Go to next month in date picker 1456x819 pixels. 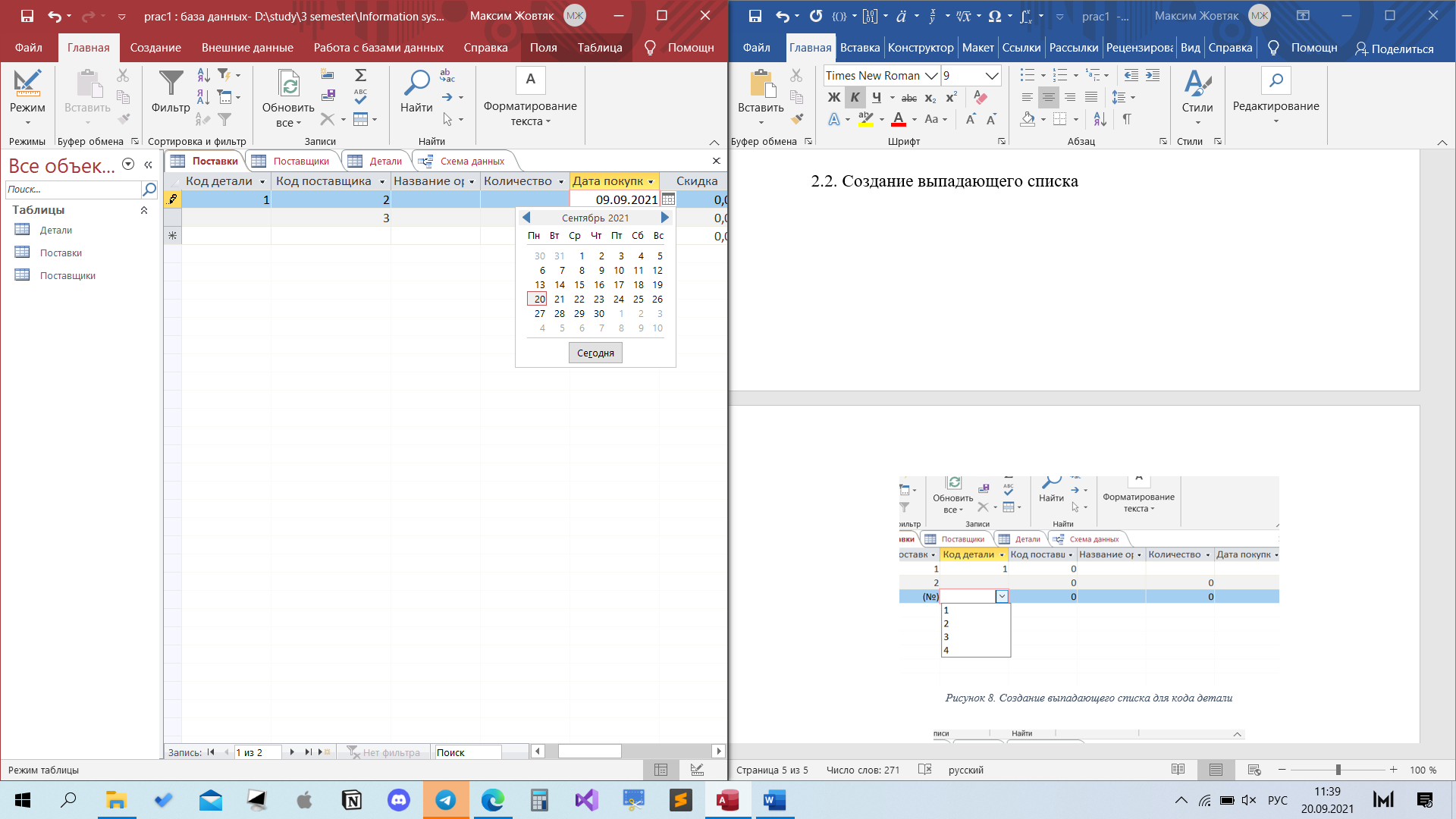pos(664,218)
